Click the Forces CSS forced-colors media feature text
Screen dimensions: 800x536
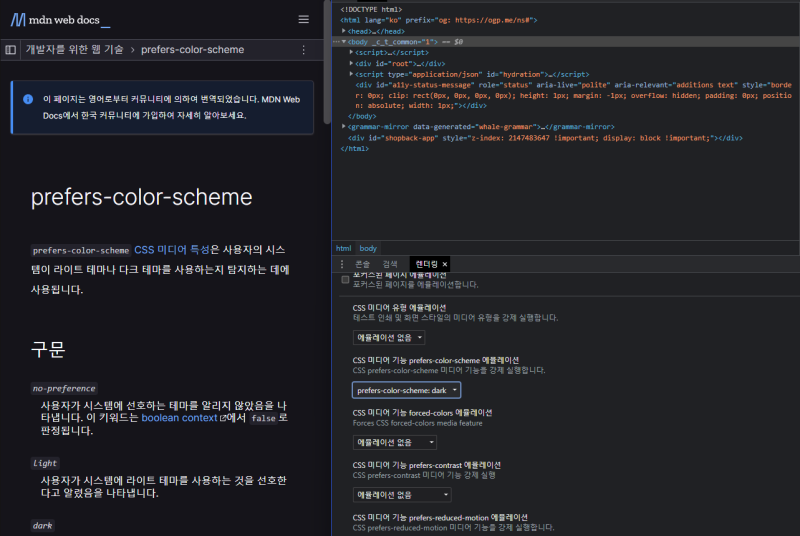tap(417, 423)
